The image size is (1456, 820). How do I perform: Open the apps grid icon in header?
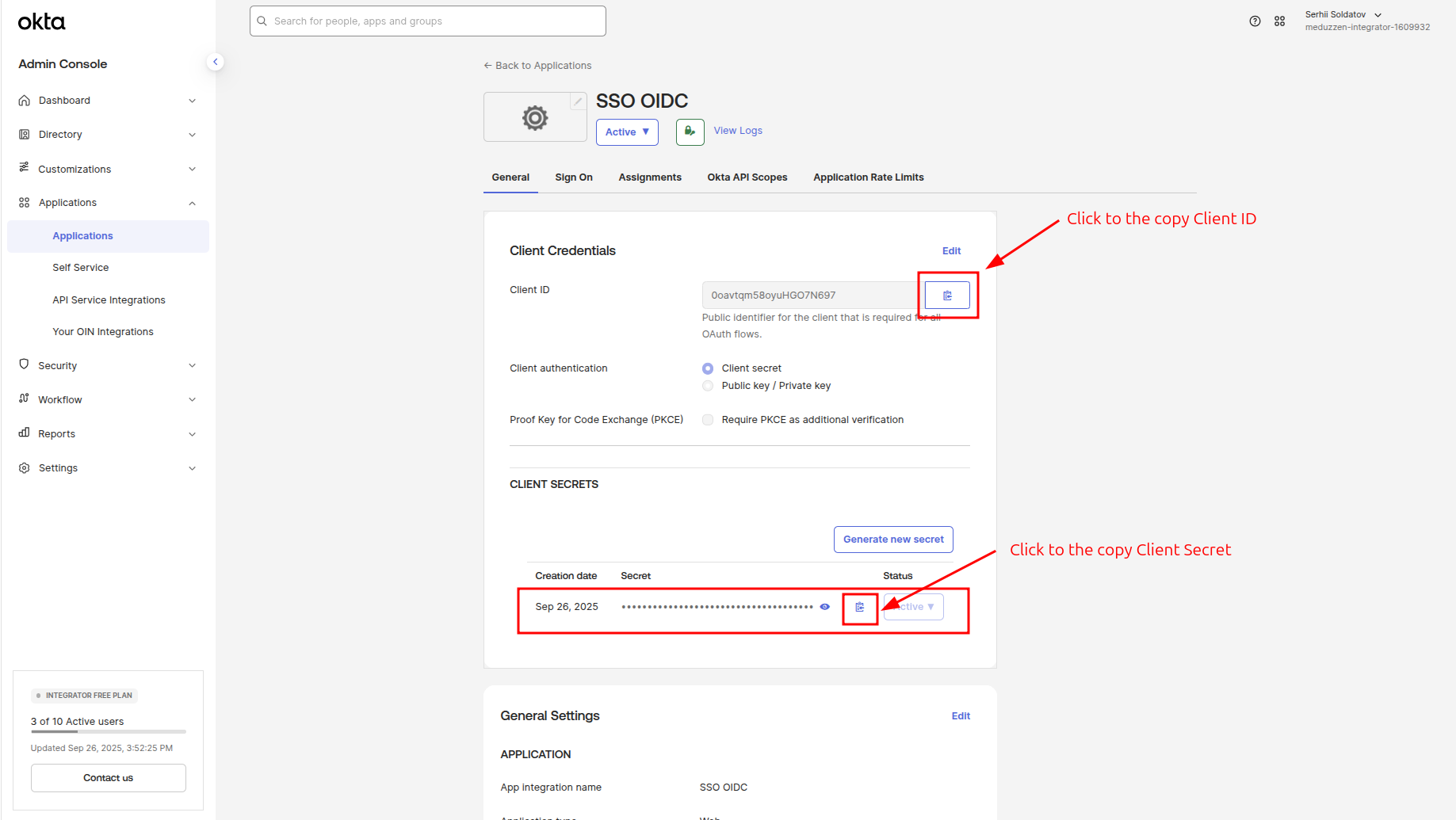1279,21
